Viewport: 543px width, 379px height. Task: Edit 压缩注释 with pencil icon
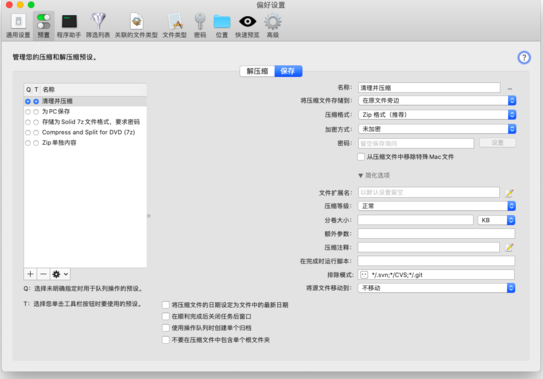point(509,247)
